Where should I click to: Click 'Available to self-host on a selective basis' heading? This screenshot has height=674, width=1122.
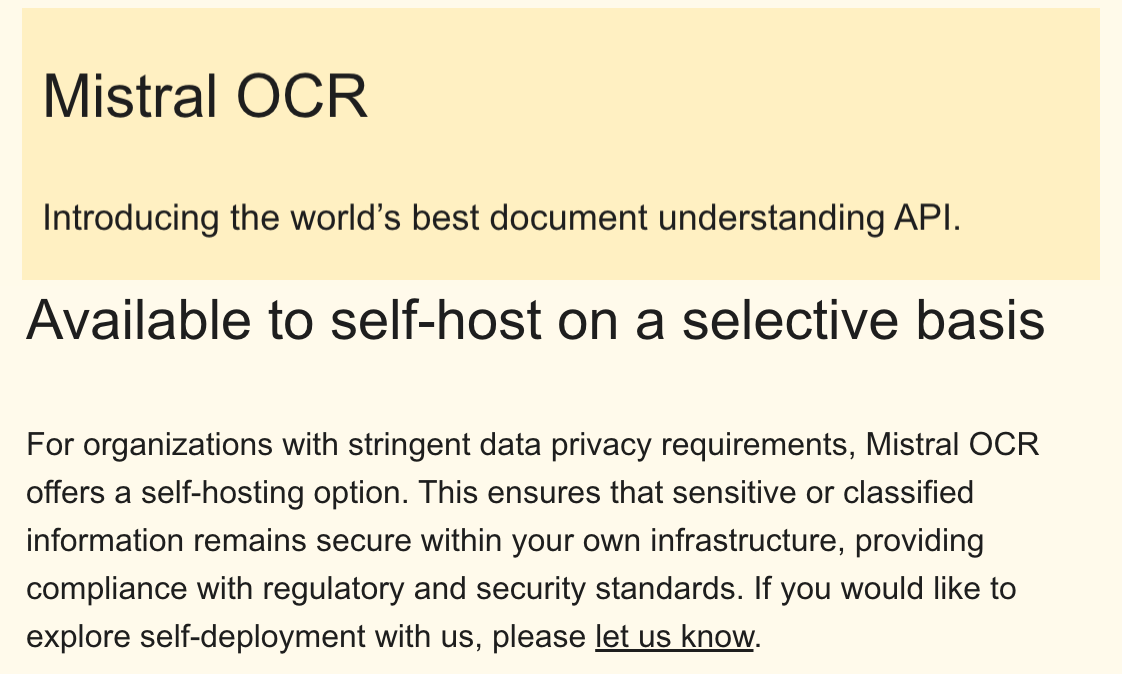[536, 321]
